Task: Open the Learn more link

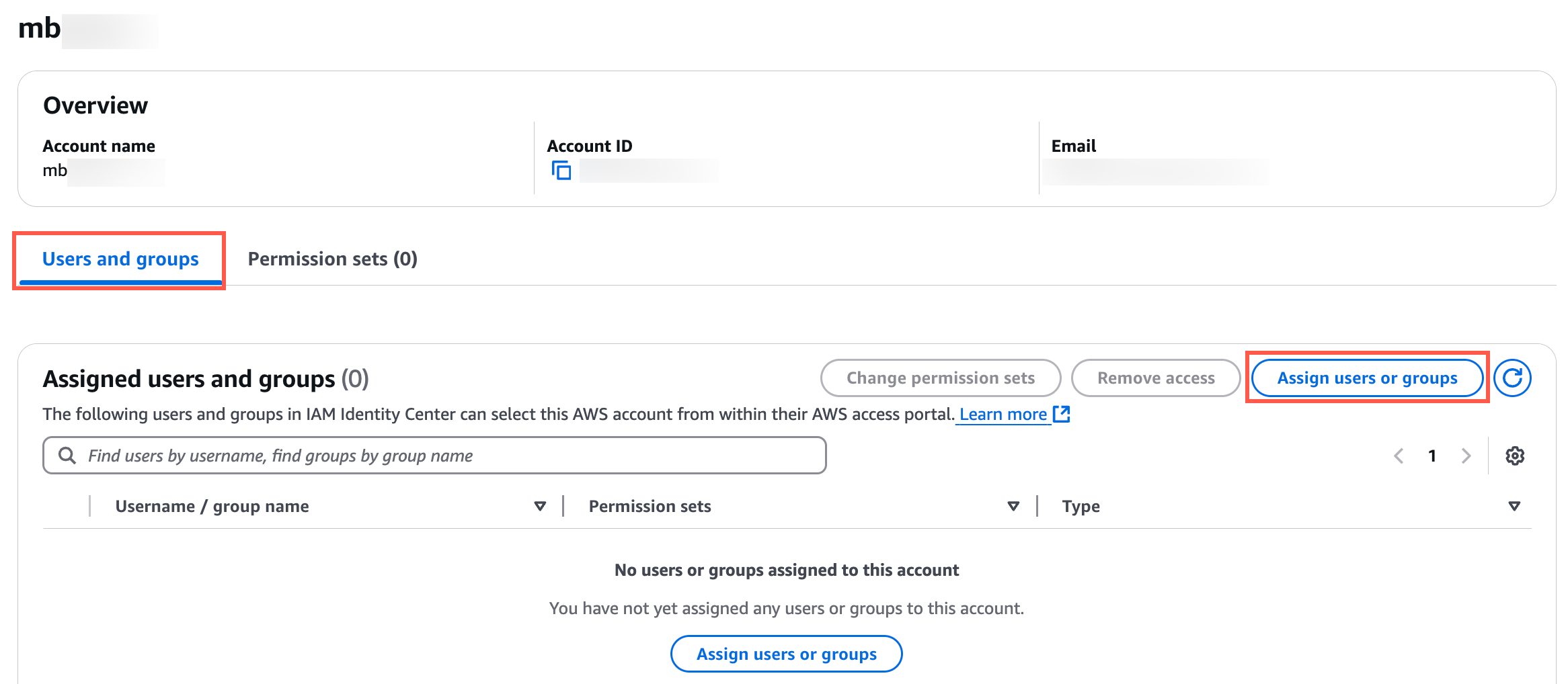Action: tap(1003, 415)
